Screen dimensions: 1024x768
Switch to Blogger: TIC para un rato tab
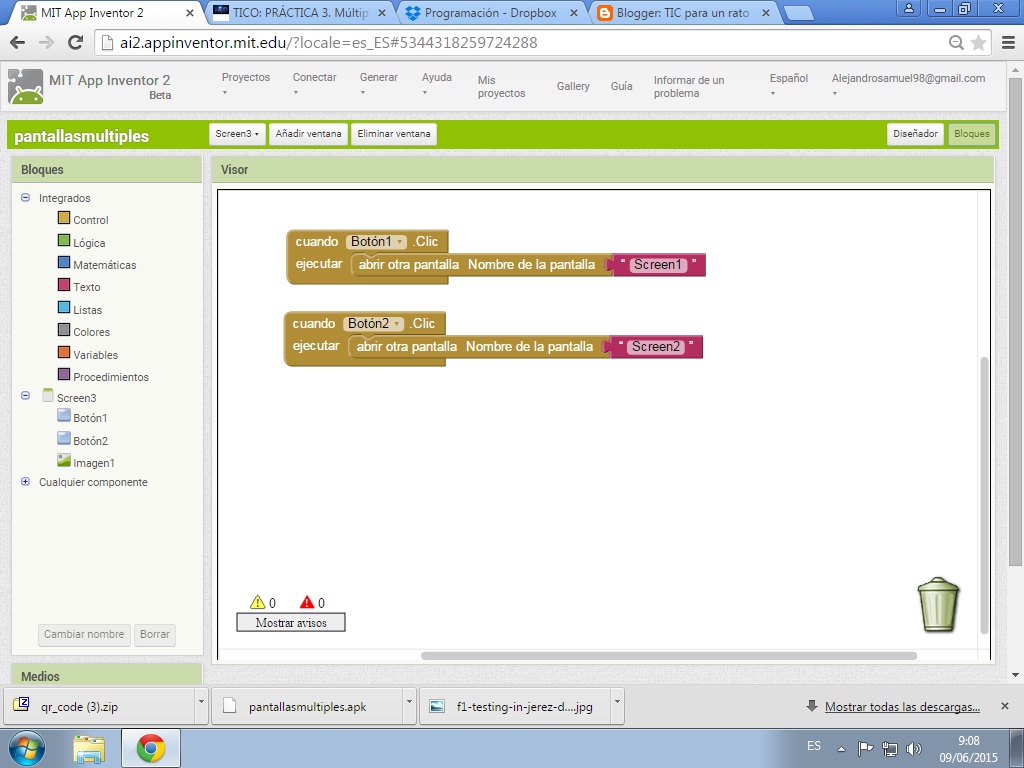(682, 12)
